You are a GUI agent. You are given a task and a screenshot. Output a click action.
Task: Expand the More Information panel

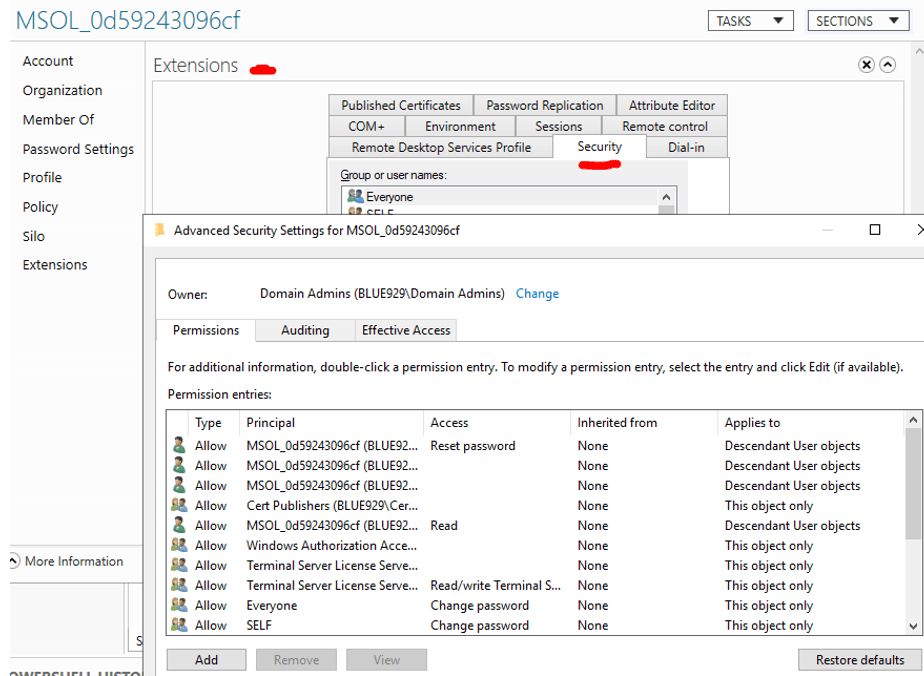click(14, 561)
